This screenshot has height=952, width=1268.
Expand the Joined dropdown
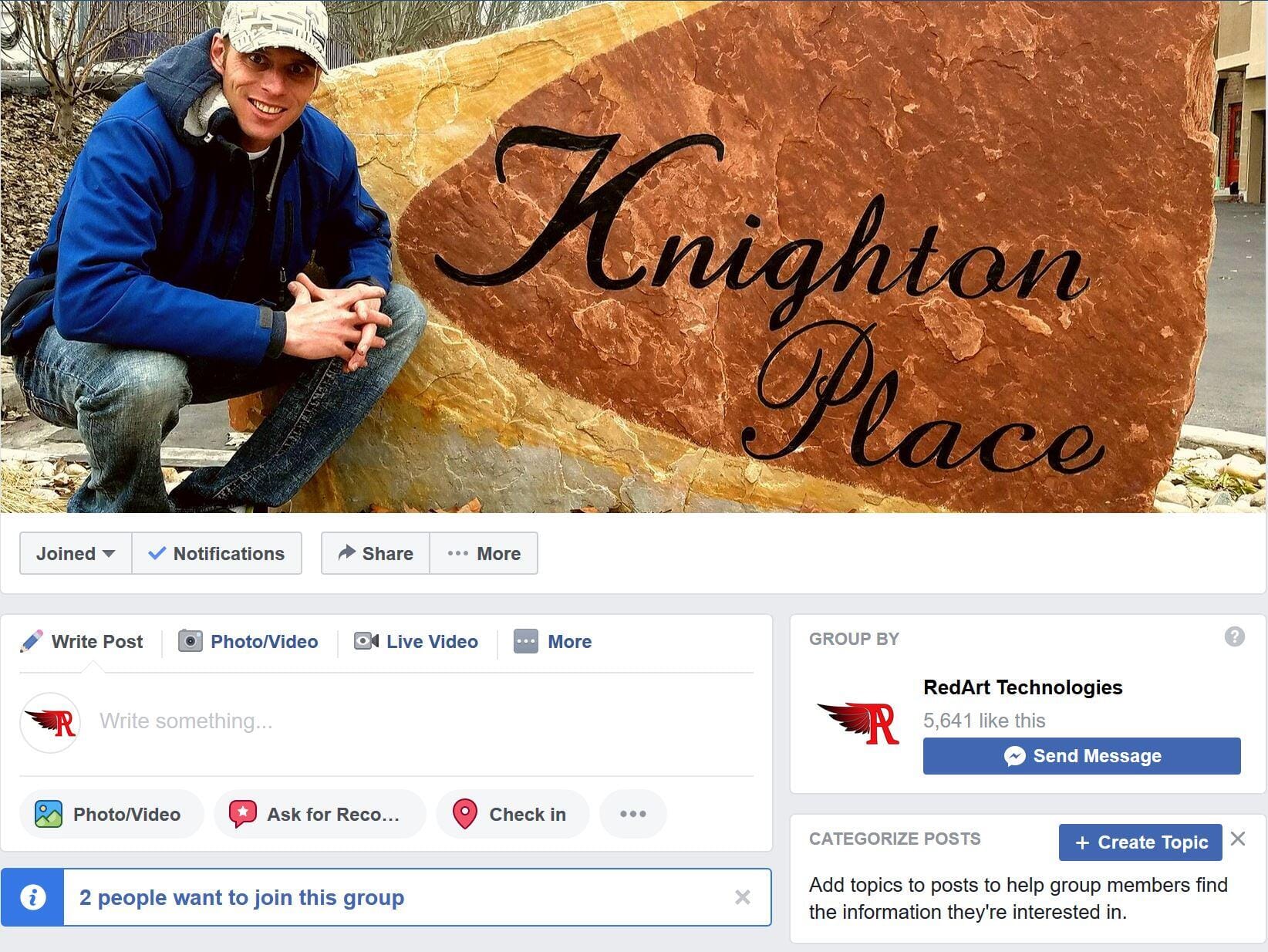(x=76, y=553)
